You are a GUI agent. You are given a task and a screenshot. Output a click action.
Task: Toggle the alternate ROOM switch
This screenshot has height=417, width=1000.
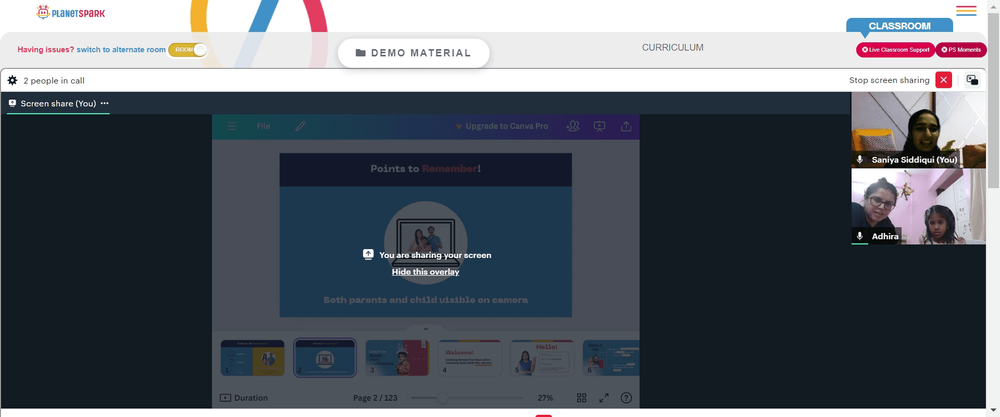(188, 50)
